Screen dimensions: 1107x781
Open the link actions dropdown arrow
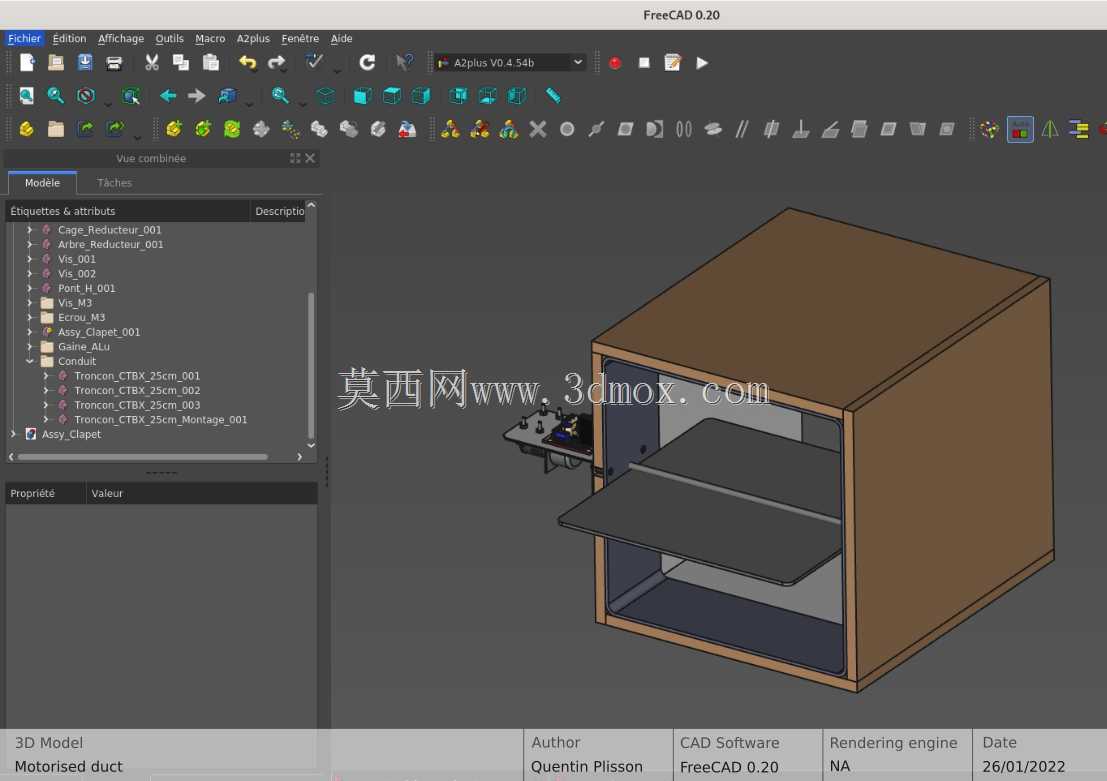[x=137, y=136]
